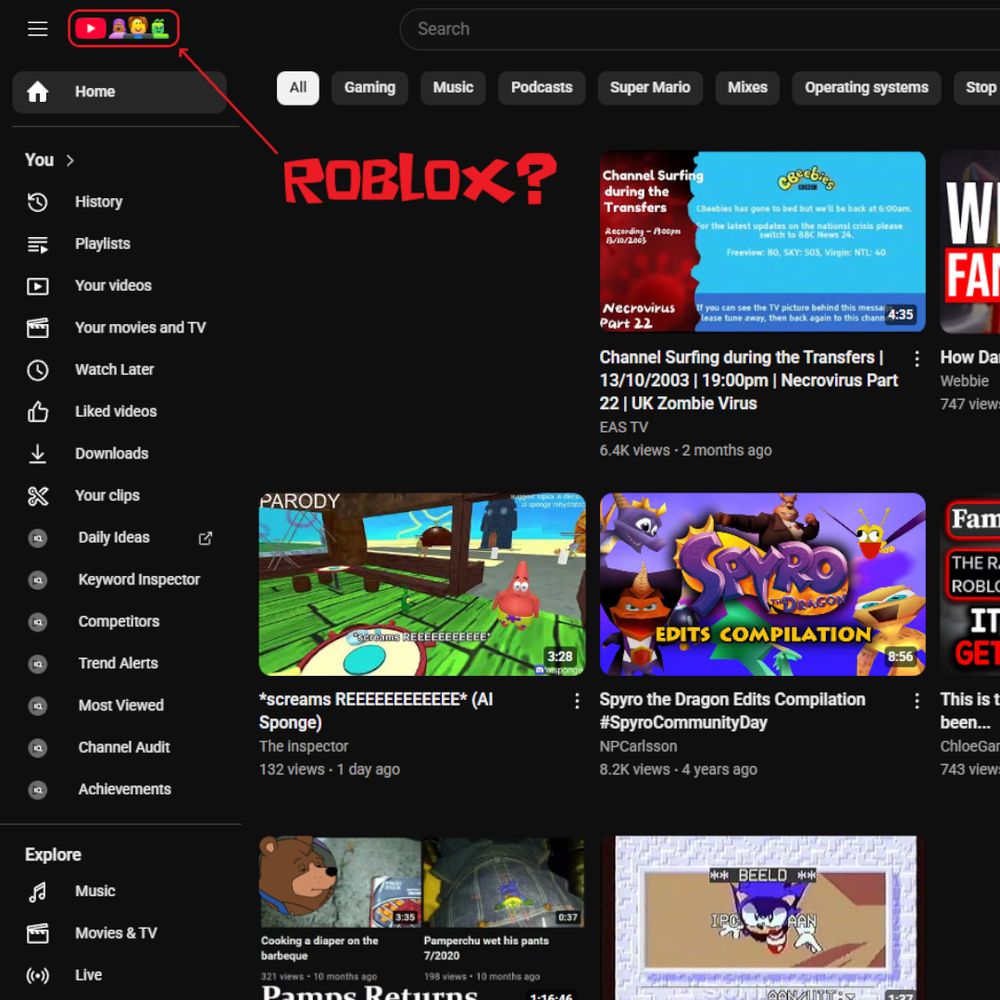Open the History page link
Viewport: 1000px width, 1000px height.
pos(99,202)
